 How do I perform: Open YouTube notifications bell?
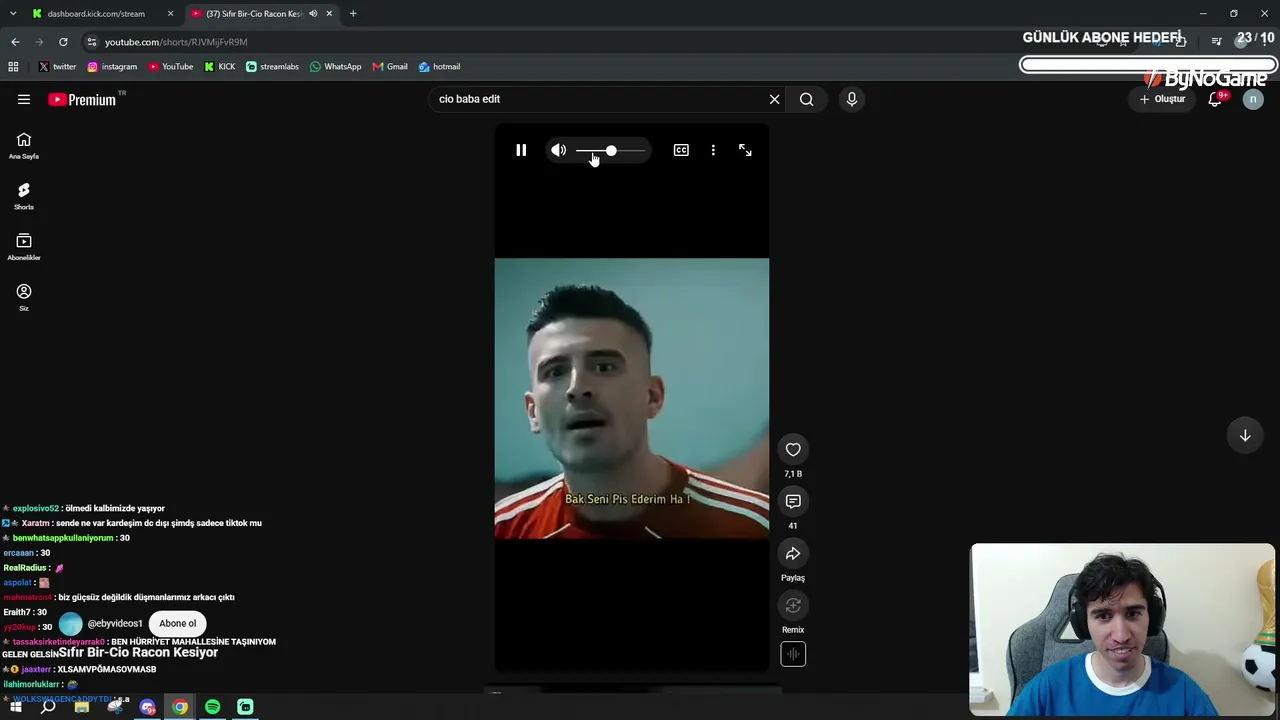1215,99
